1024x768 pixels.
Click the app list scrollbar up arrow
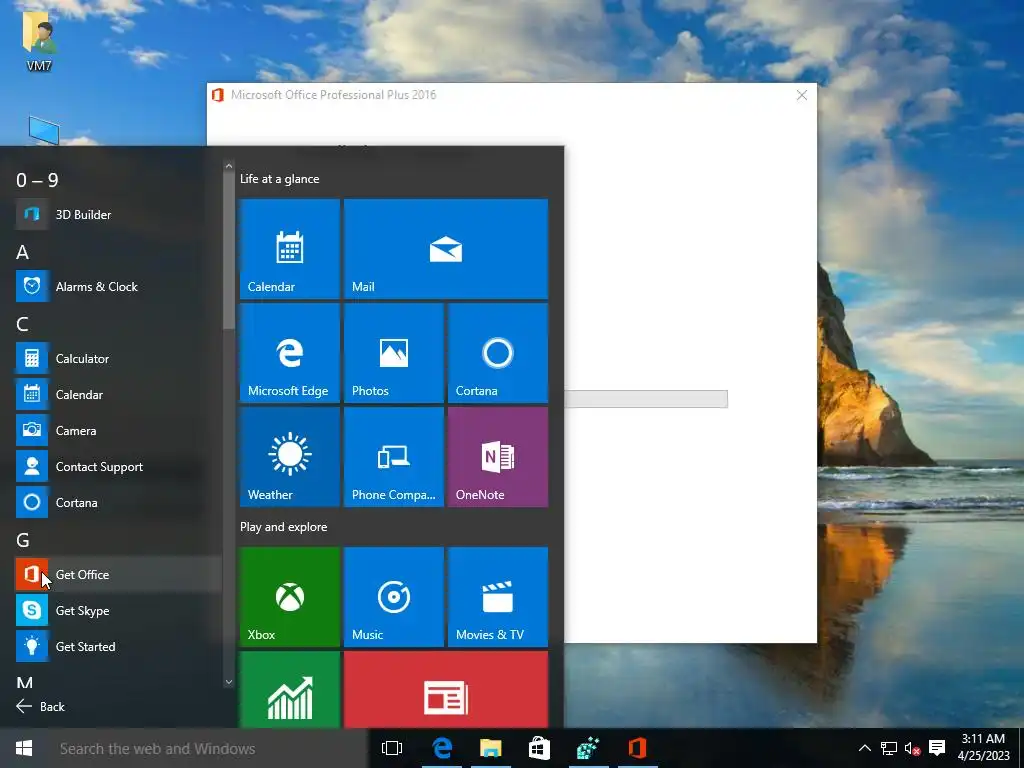tap(229, 167)
